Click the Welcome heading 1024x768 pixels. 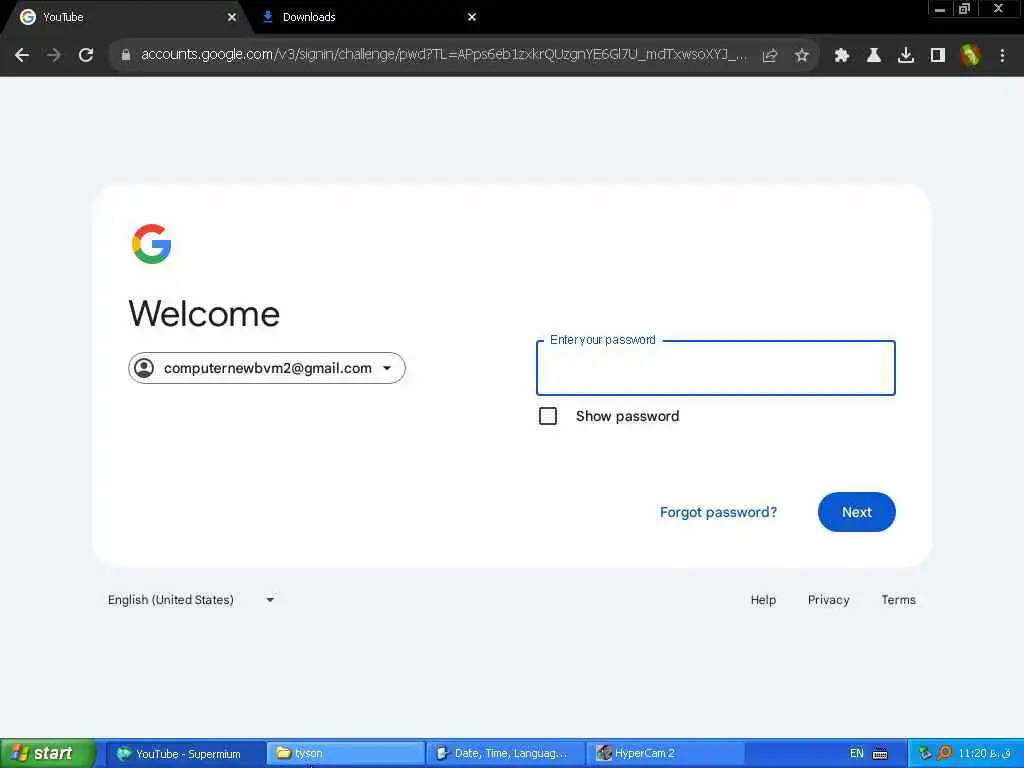point(204,313)
